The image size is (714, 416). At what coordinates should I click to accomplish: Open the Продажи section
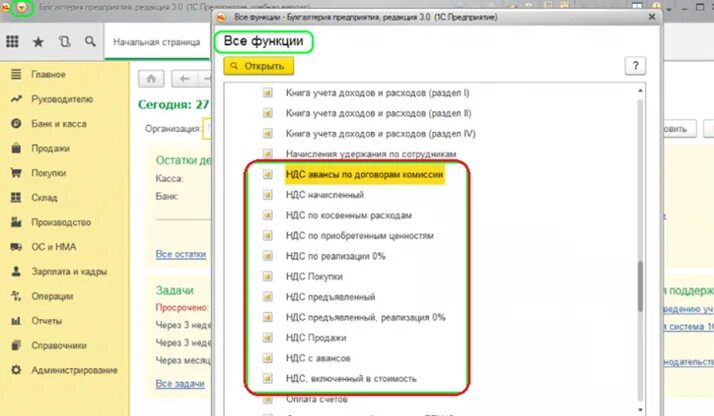point(50,148)
